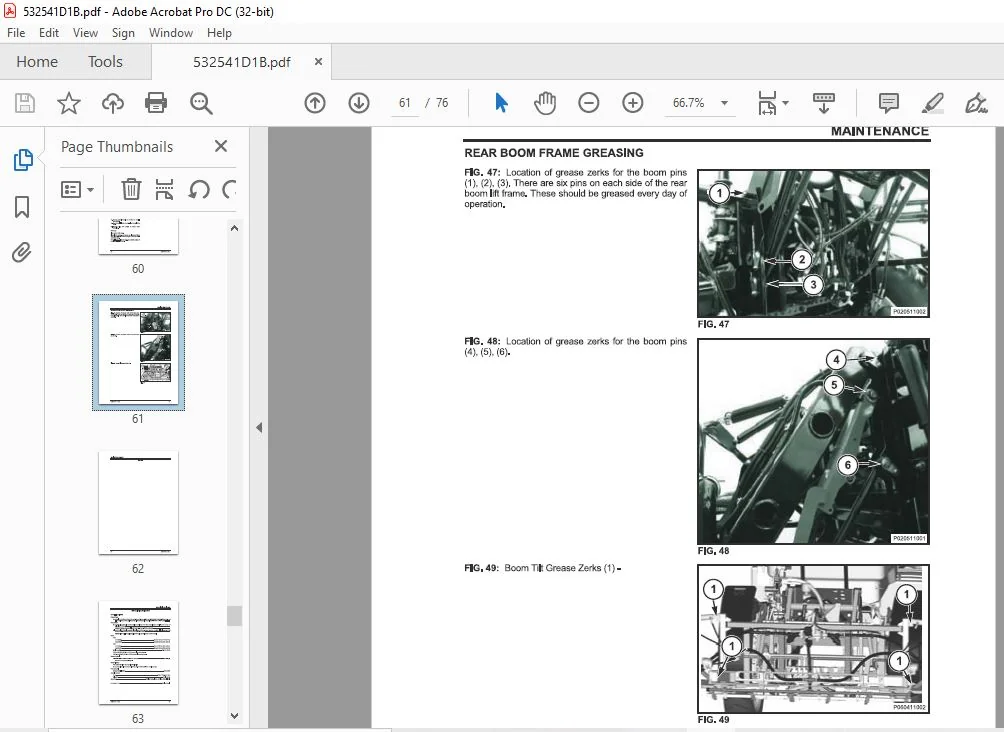This screenshot has height=732, width=1004.
Task: Select the arrow selection tool
Action: (501, 102)
